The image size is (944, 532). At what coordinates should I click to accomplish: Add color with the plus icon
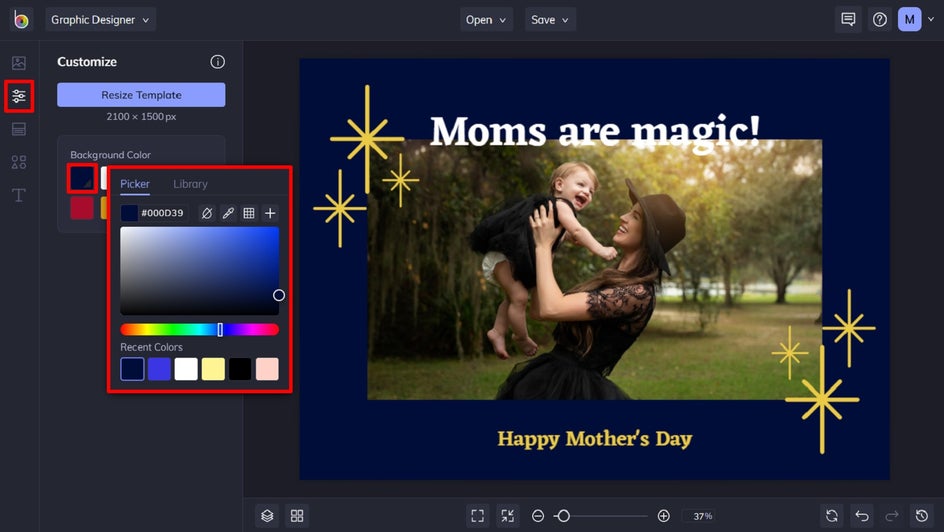[x=270, y=213]
